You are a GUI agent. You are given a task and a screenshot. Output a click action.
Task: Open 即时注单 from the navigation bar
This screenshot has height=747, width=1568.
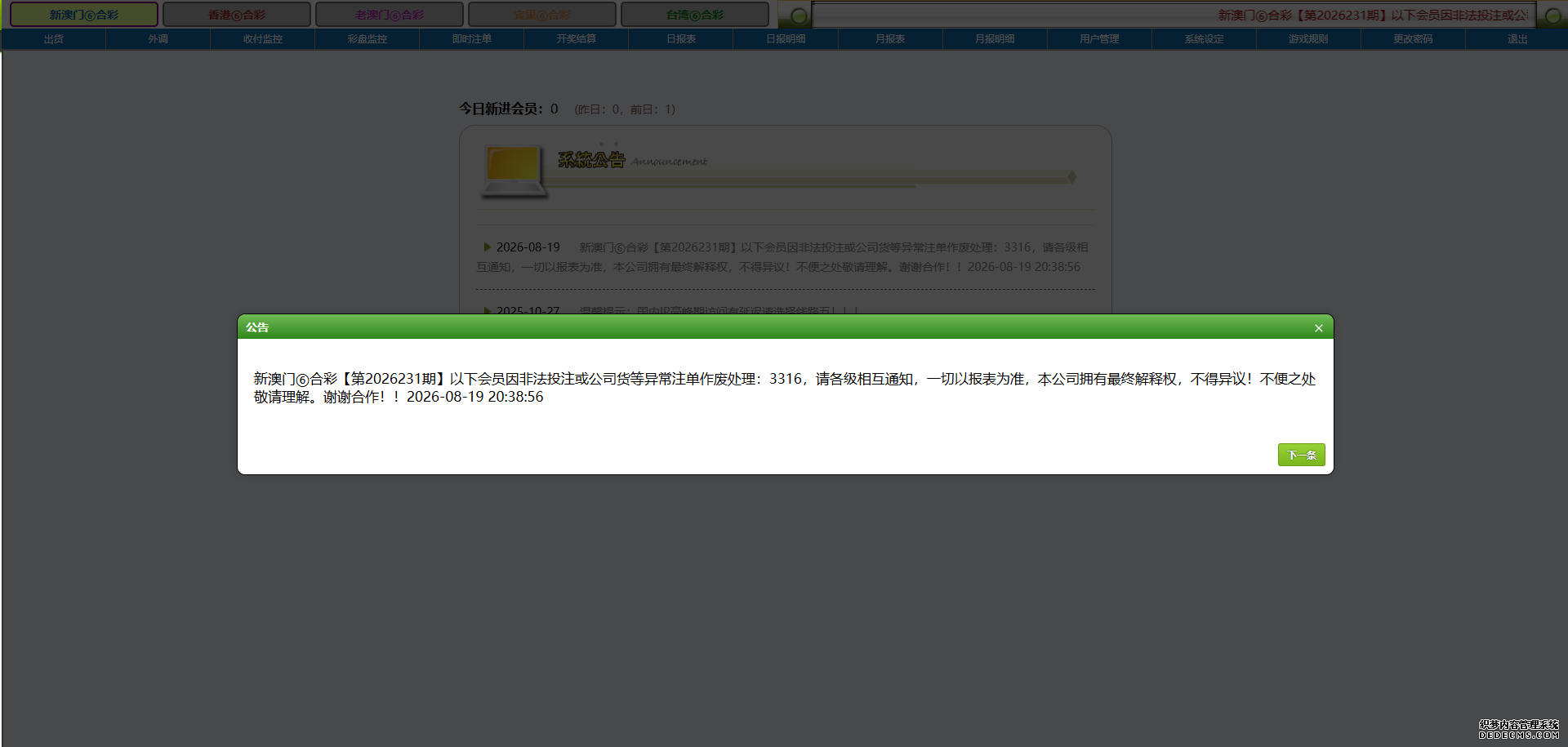tap(472, 39)
